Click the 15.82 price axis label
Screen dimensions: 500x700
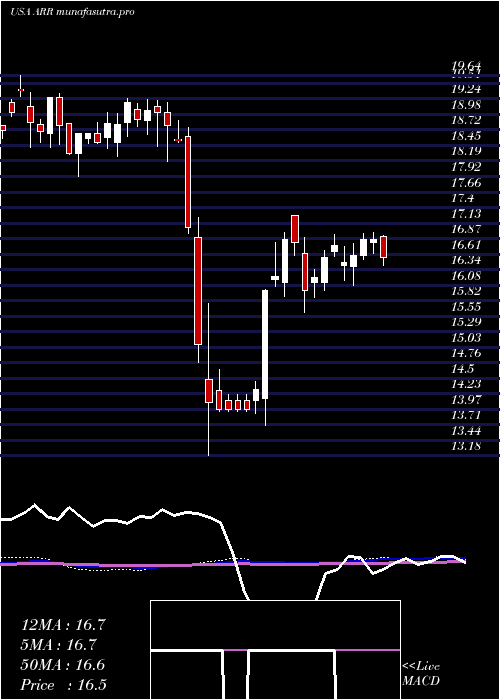[x=466, y=291]
